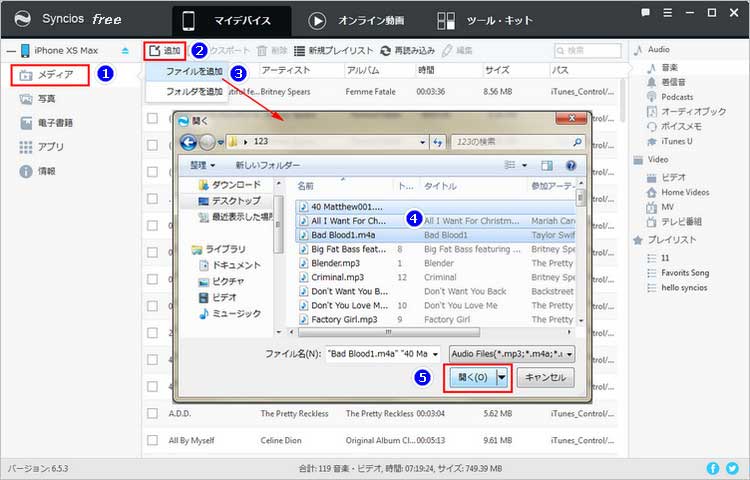Select Home Videos in the Video panel
The height and width of the screenshot is (480, 750).
[678, 193]
